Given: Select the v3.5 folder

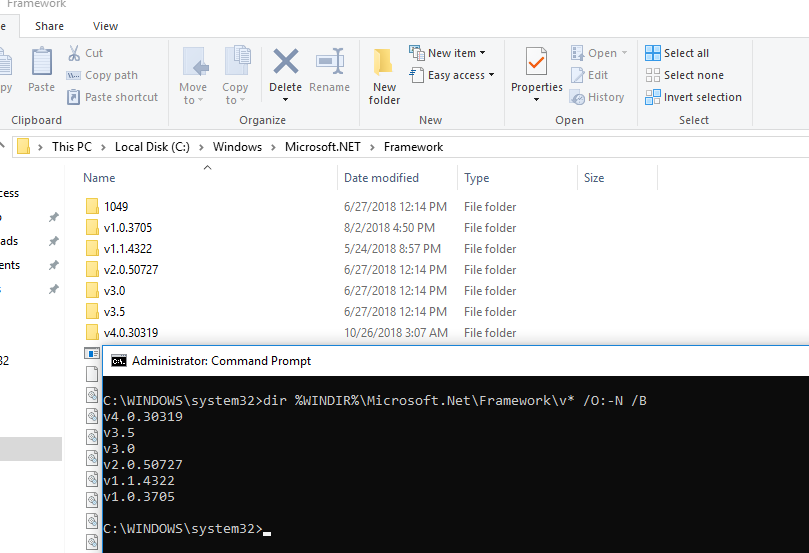Looking at the screenshot, I should click(x=115, y=312).
